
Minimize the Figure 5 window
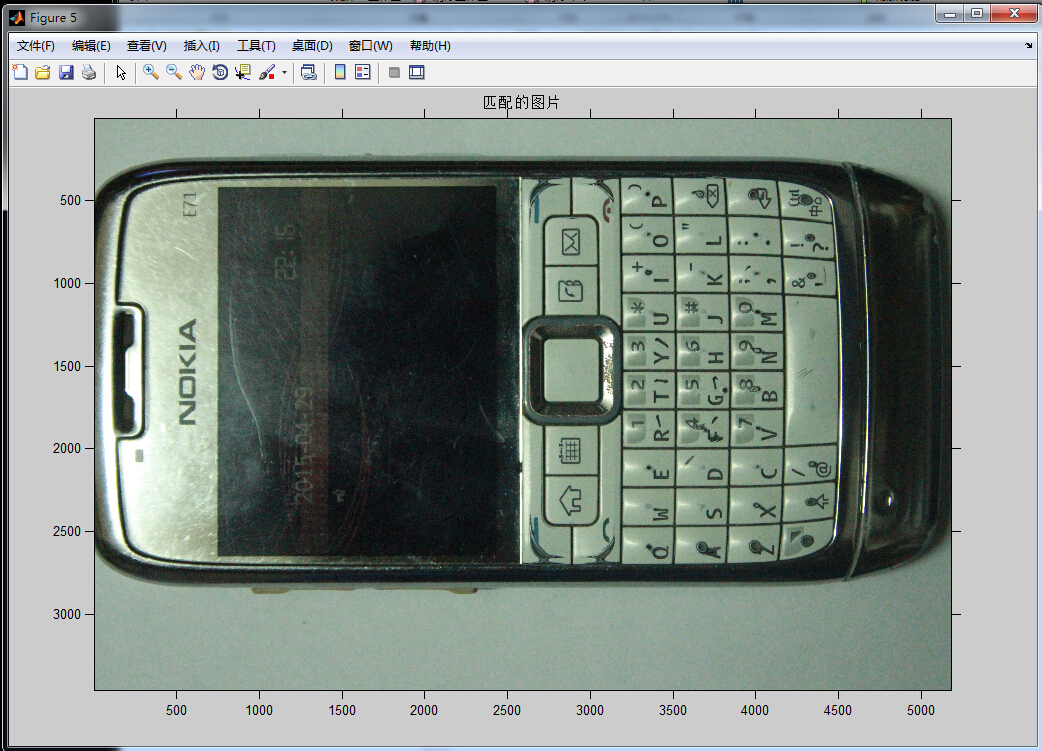coord(950,14)
